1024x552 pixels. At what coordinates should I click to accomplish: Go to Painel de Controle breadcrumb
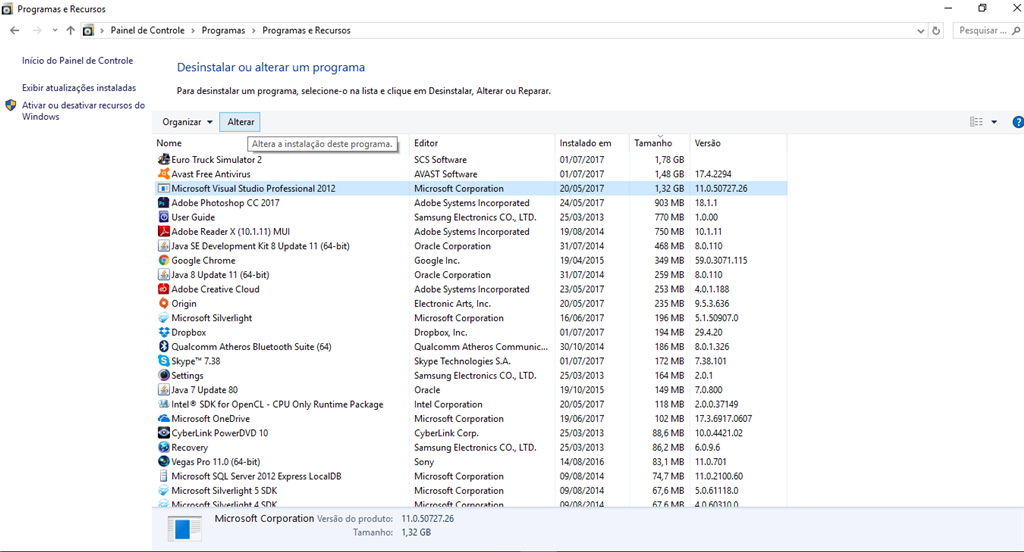tap(148, 30)
